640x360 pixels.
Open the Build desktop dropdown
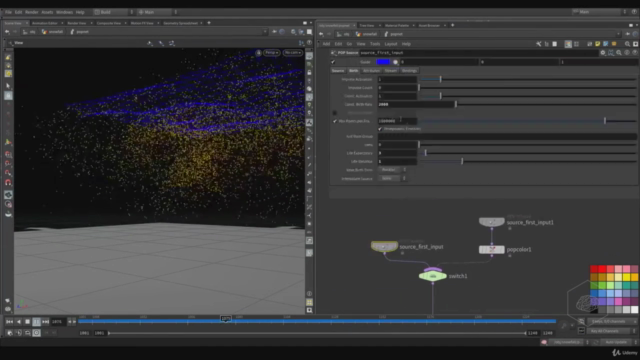[x=113, y=12]
